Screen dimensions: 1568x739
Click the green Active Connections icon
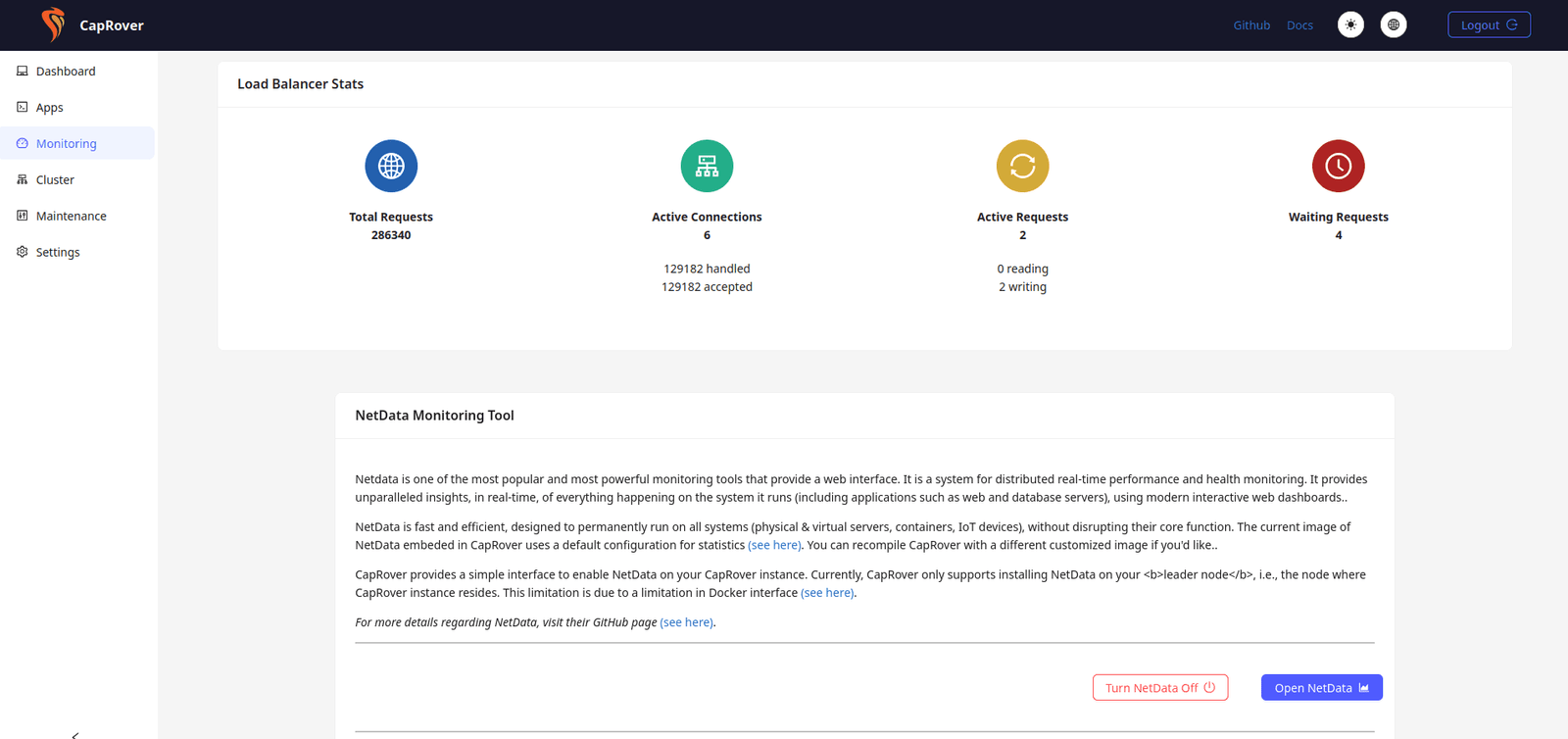707,166
